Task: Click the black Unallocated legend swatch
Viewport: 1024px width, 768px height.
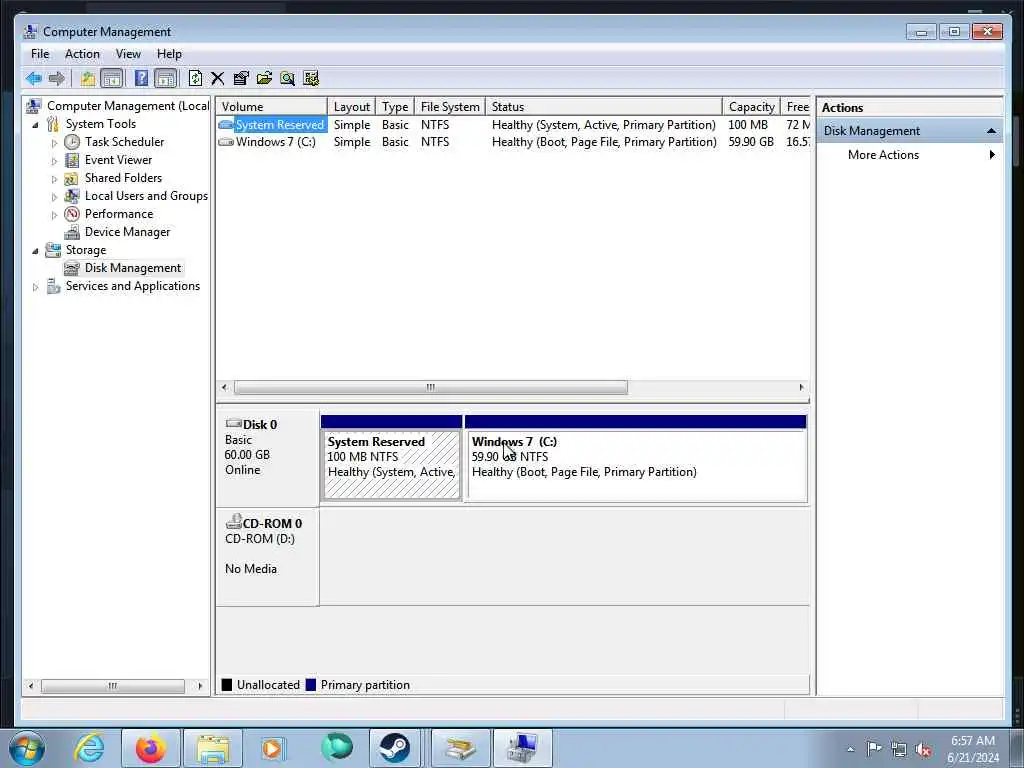Action: click(x=227, y=684)
